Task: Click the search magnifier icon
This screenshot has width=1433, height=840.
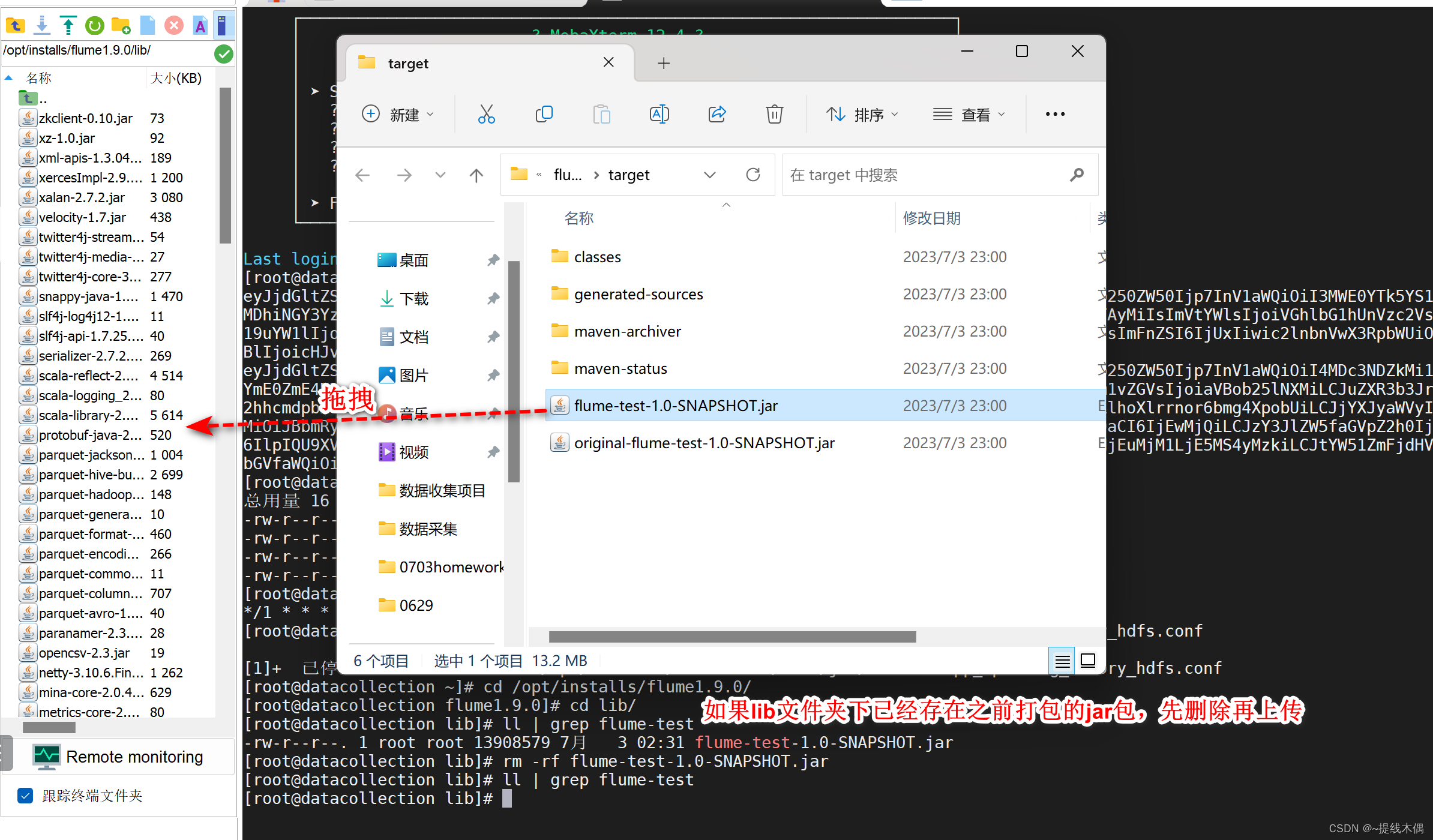Action: point(1077,175)
